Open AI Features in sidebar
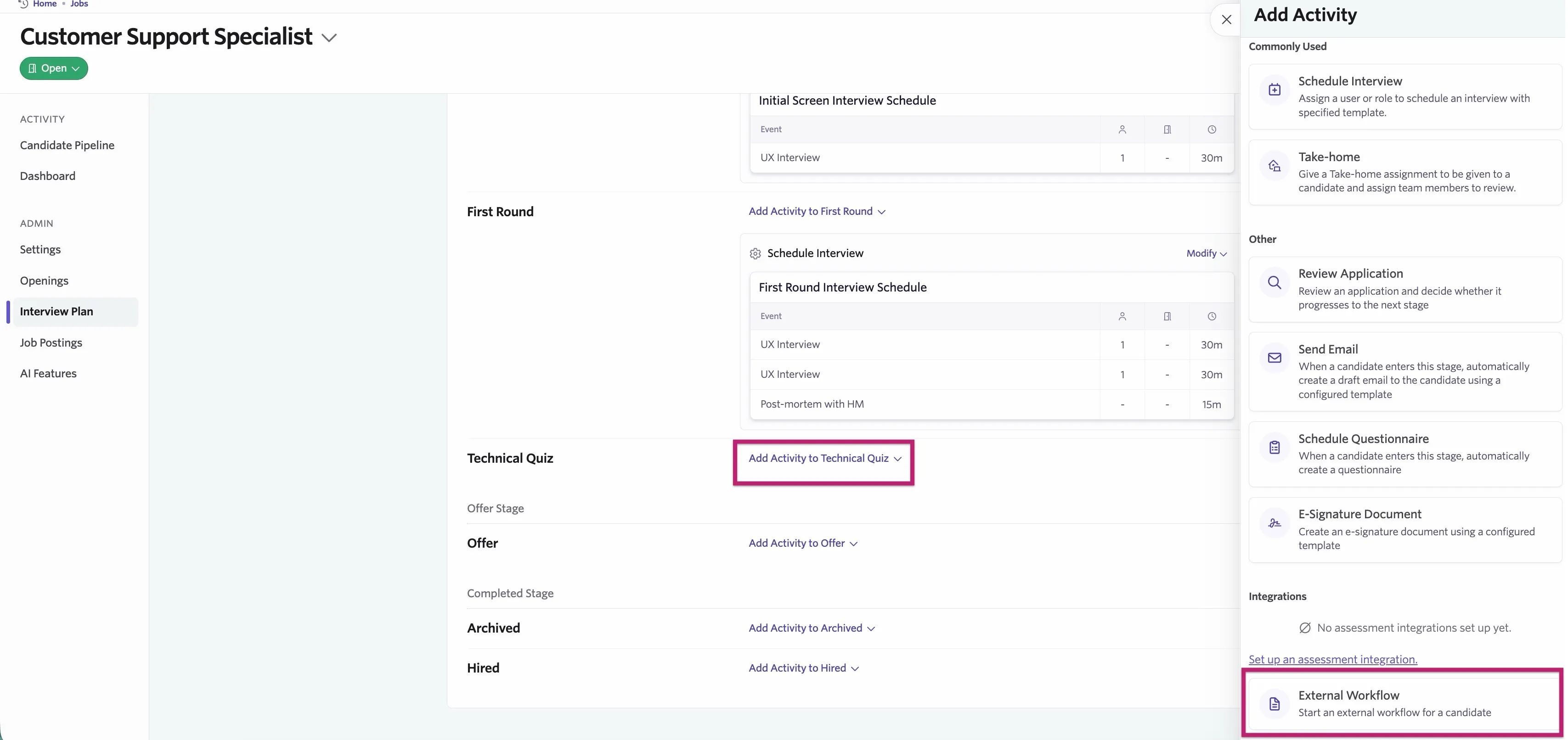The image size is (1568, 740). click(x=48, y=374)
